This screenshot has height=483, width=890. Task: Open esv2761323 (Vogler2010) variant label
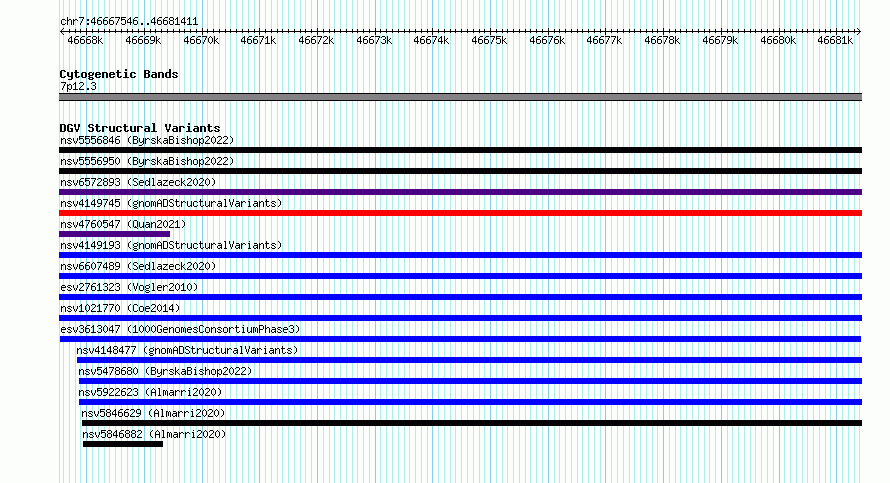pos(129,287)
